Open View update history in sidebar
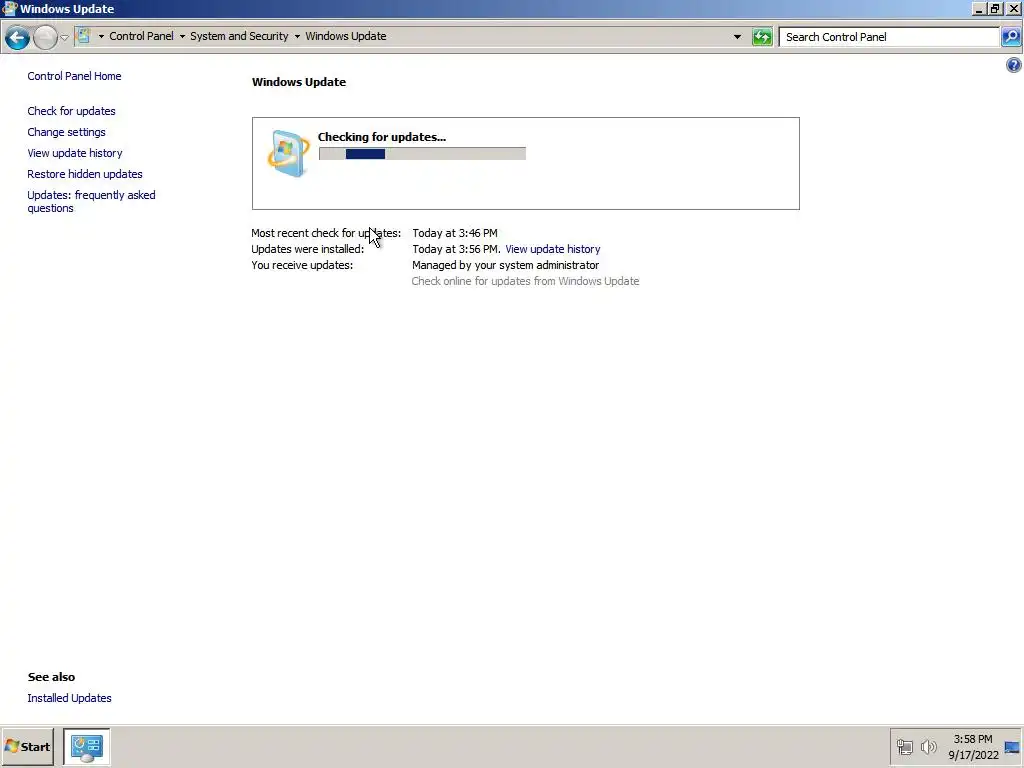 click(75, 153)
